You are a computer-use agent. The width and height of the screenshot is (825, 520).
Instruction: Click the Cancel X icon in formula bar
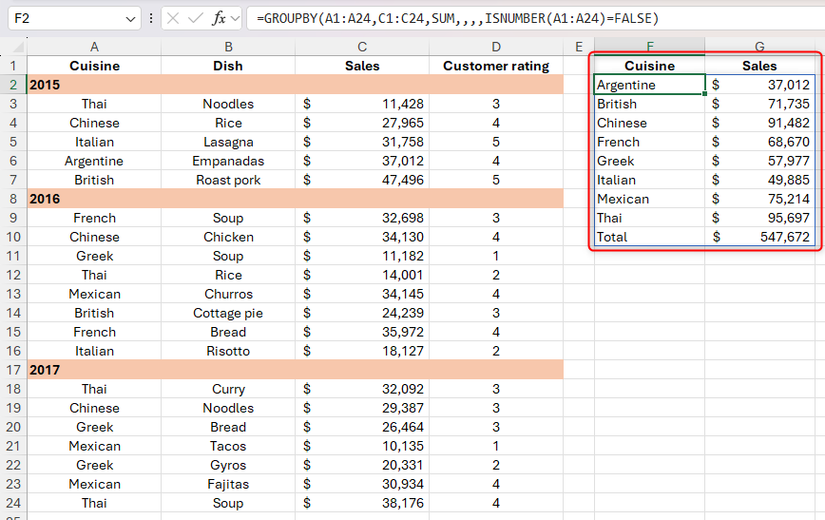pyautogui.click(x=173, y=19)
